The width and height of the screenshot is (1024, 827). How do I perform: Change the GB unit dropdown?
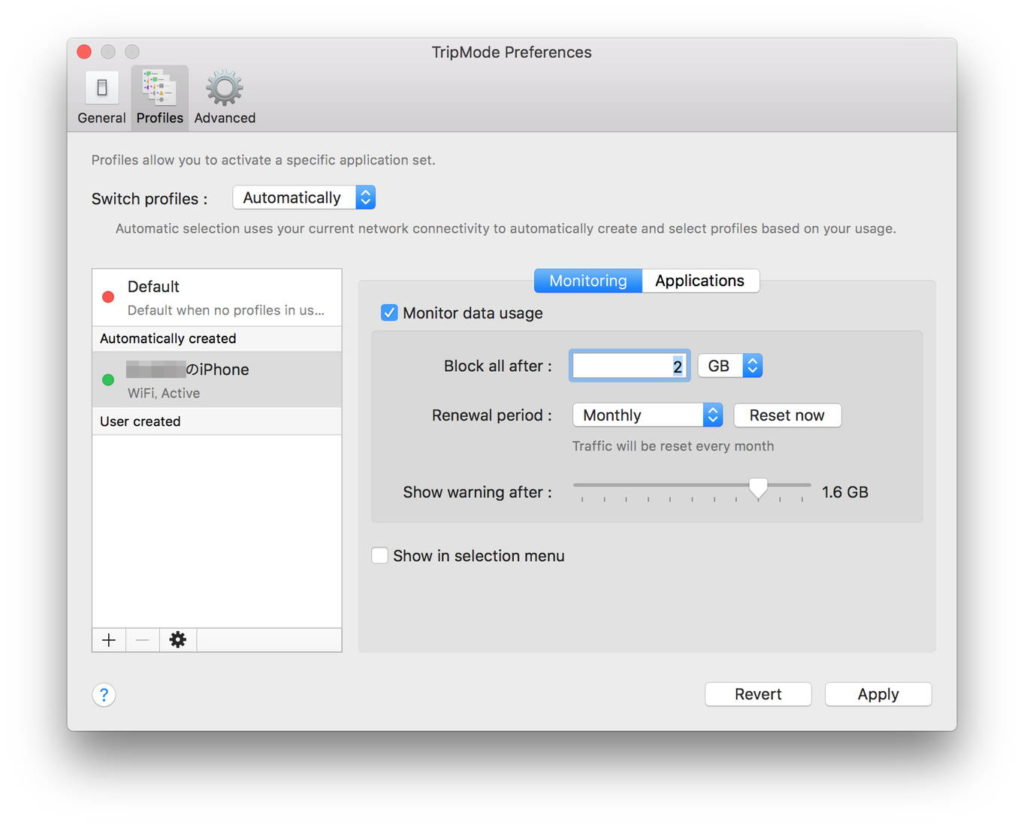tap(729, 366)
